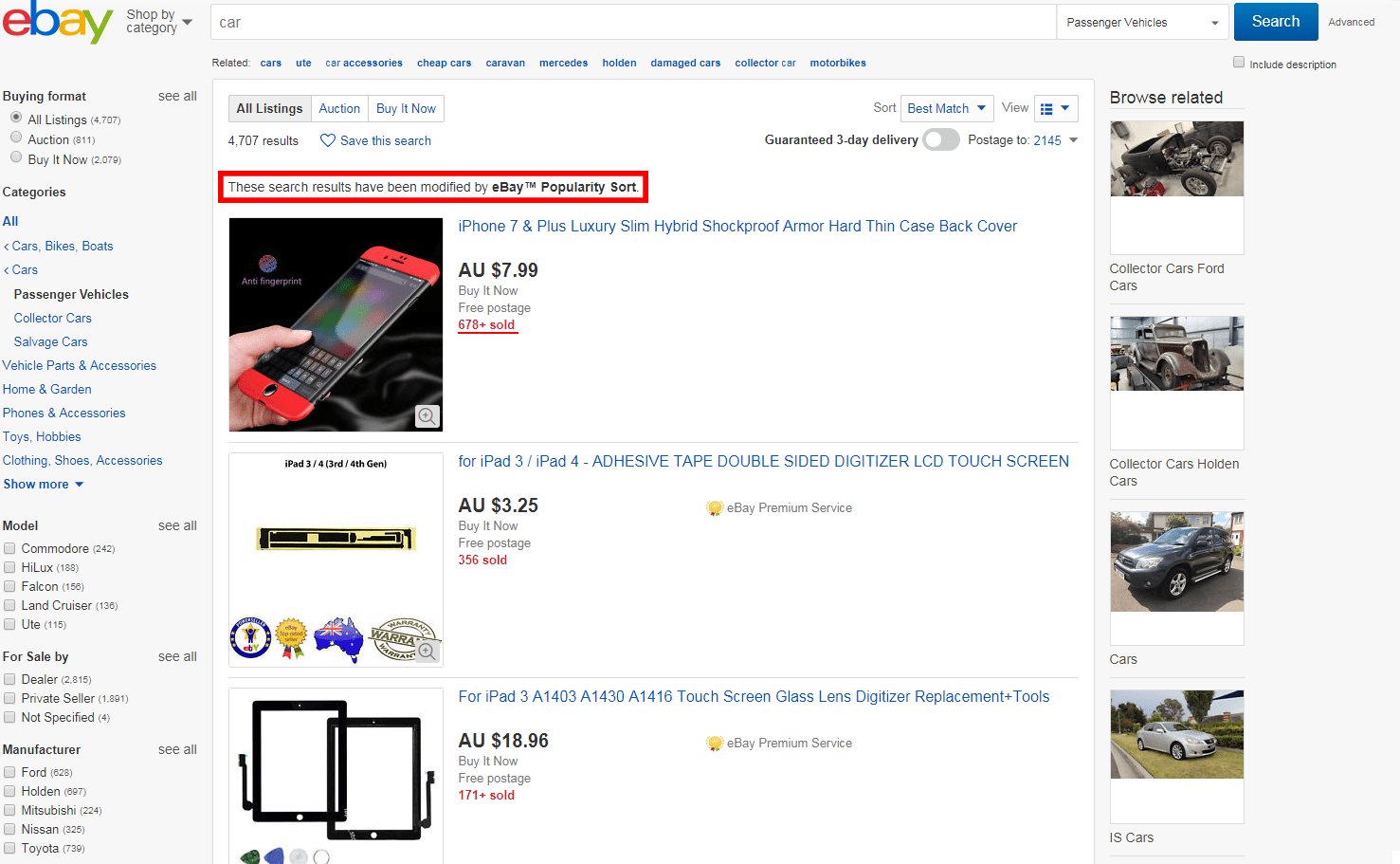Open Phones & Accessories category
The width and height of the screenshot is (1400, 864).
click(x=64, y=413)
